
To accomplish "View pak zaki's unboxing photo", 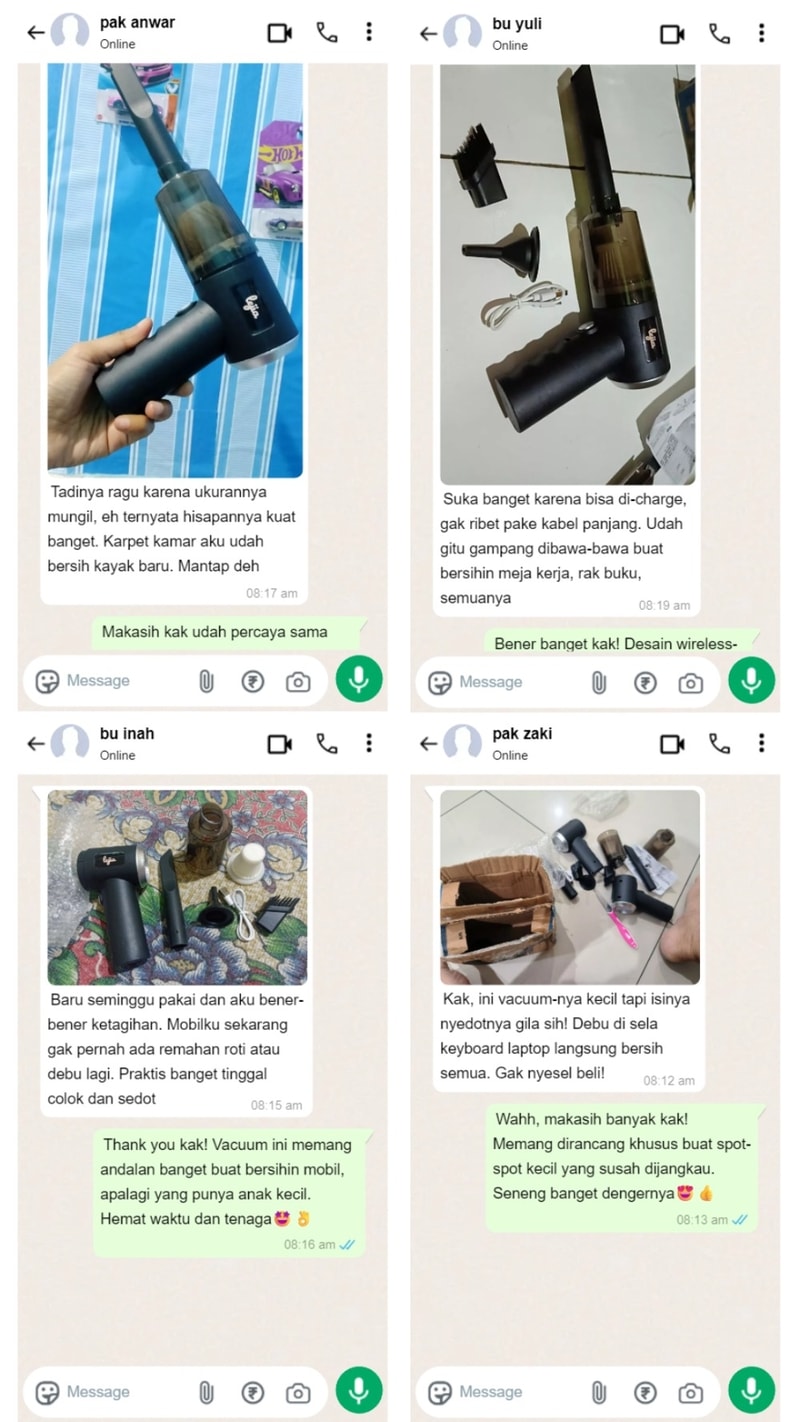I will (570, 887).
